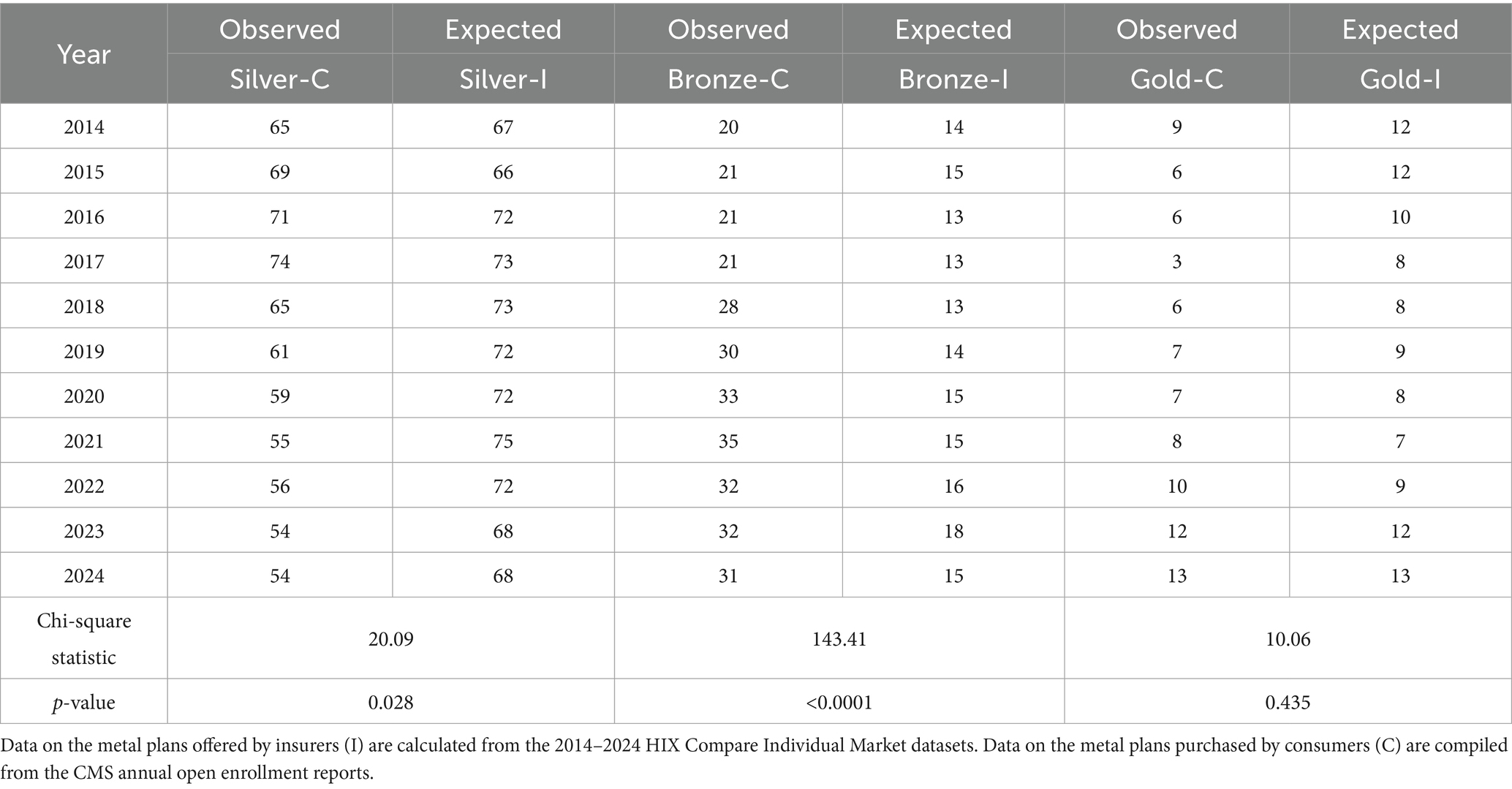Click the p-value cell showing 0.435
The width and height of the screenshot is (1512, 789).
(x=1288, y=702)
